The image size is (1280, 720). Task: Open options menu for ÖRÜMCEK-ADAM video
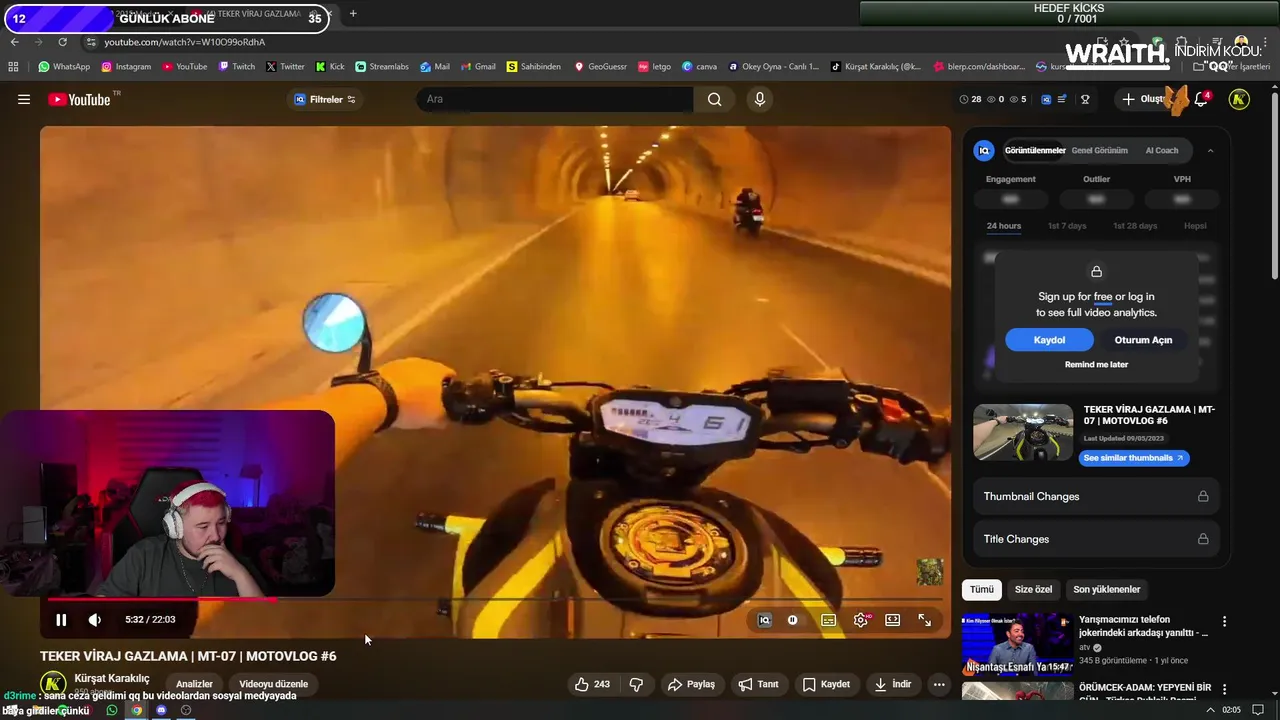pos(1224,690)
